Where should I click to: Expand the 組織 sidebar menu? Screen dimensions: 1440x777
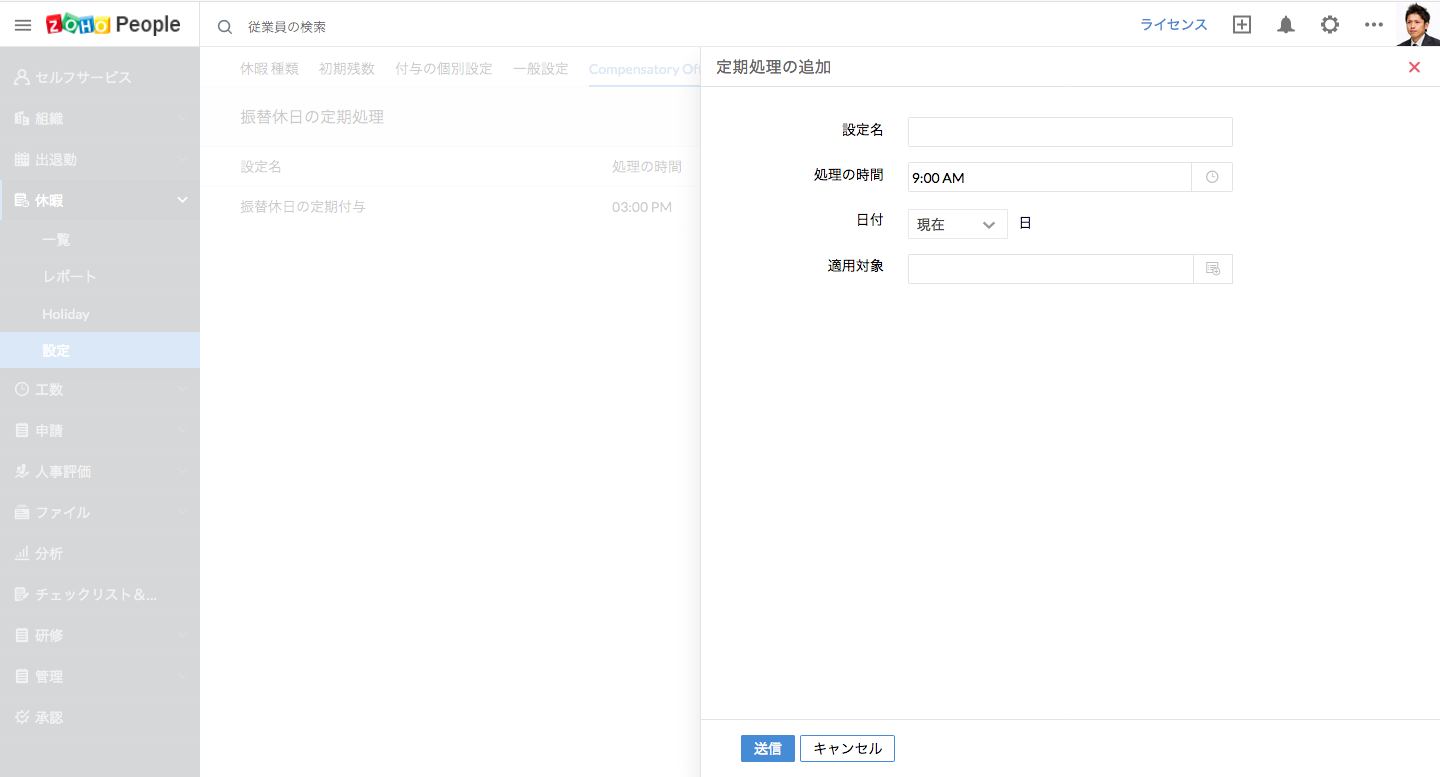100,118
